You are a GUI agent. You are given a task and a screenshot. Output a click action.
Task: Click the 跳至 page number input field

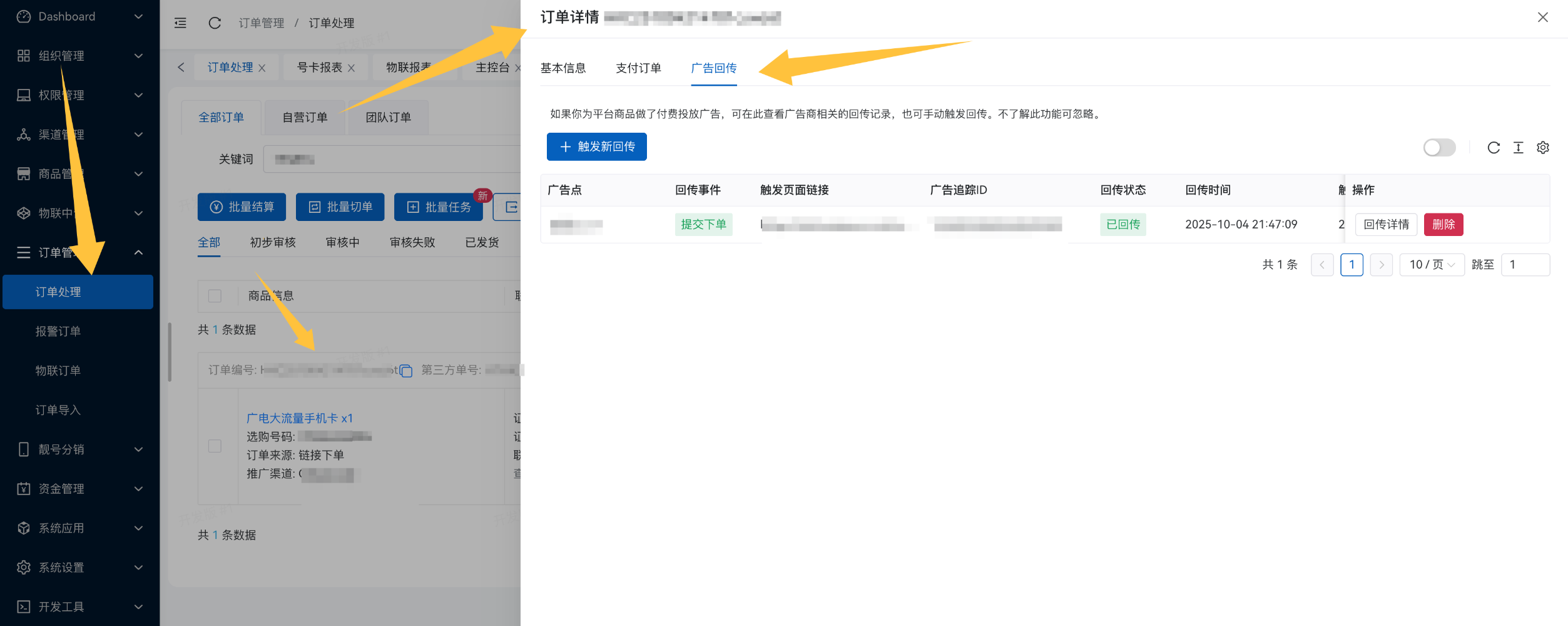pos(1525,264)
